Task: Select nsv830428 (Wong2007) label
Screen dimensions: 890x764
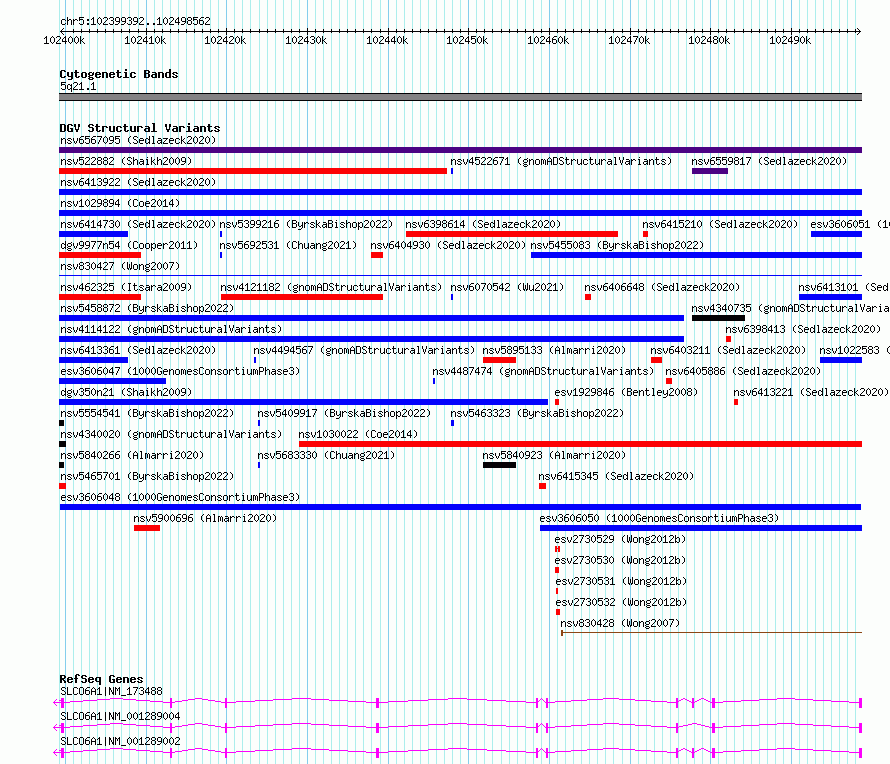Action: (x=620, y=623)
